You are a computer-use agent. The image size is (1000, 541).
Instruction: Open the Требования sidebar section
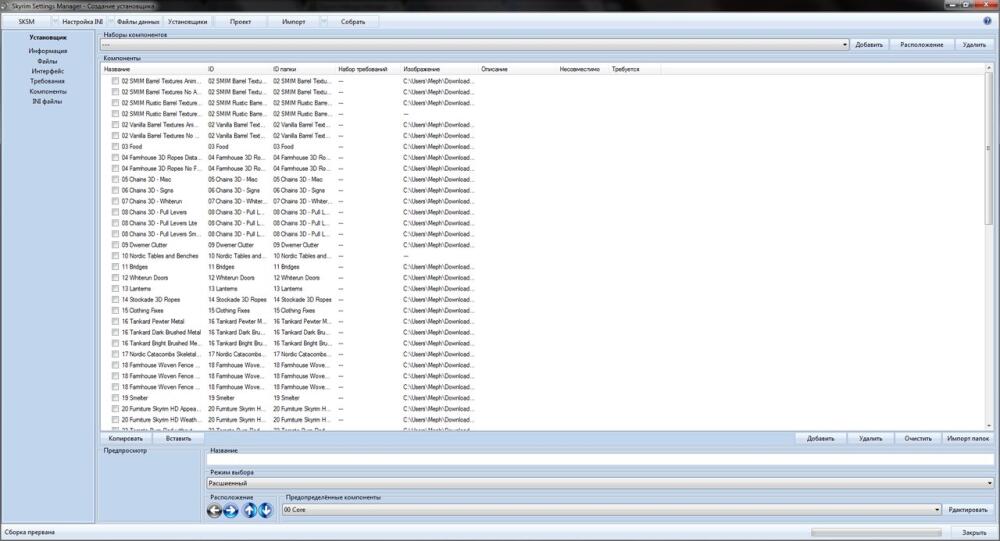48,81
